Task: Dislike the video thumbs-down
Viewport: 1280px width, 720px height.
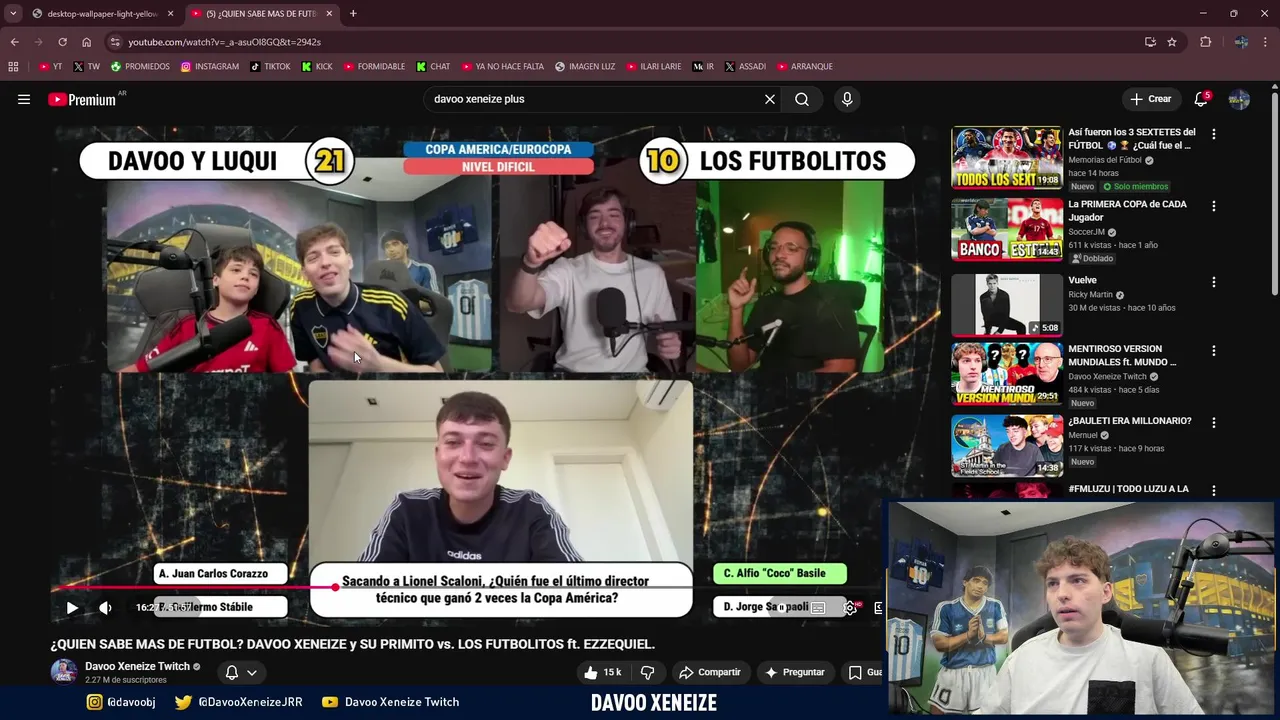Action: (647, 672)
